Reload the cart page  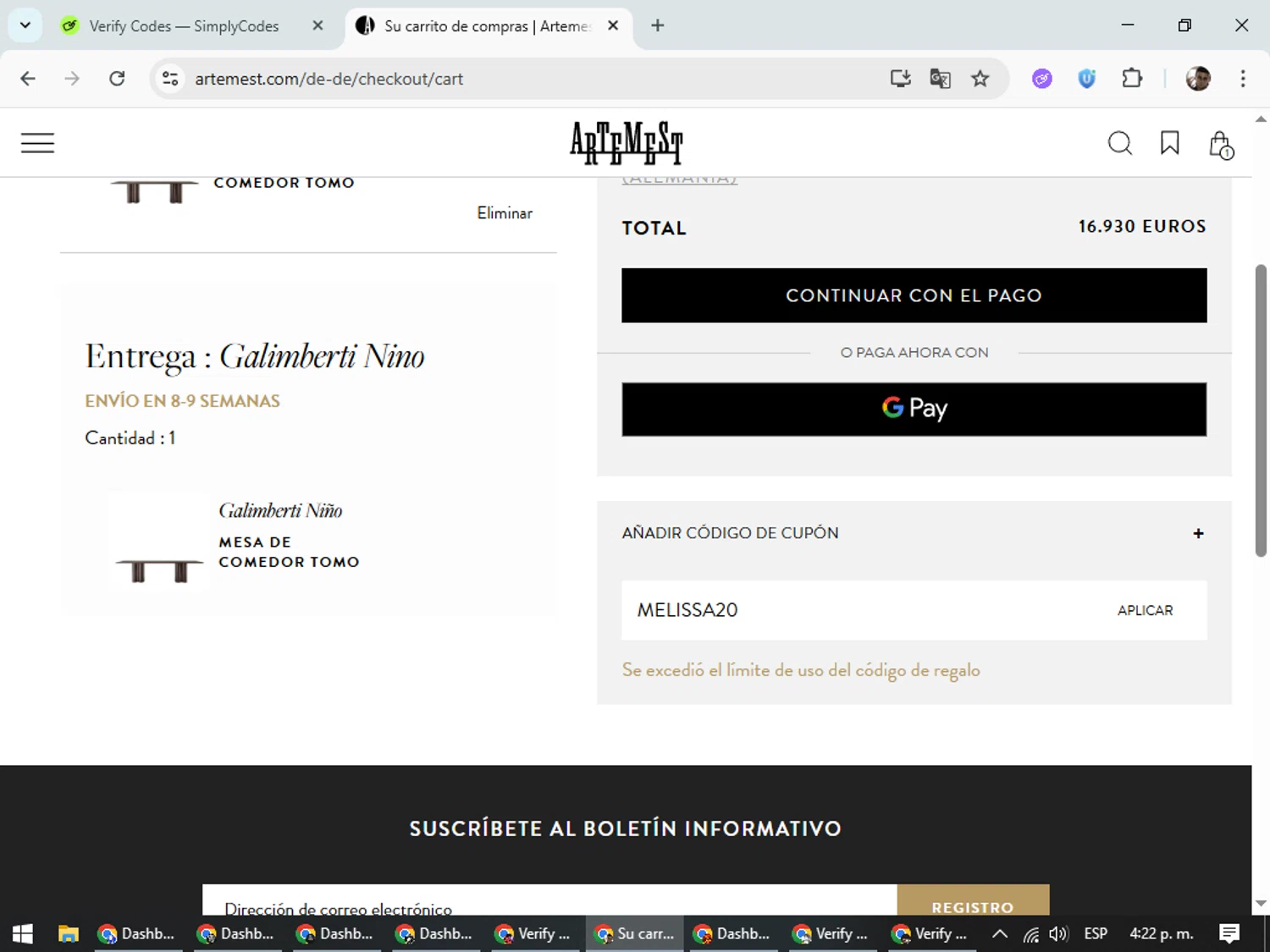117,79
